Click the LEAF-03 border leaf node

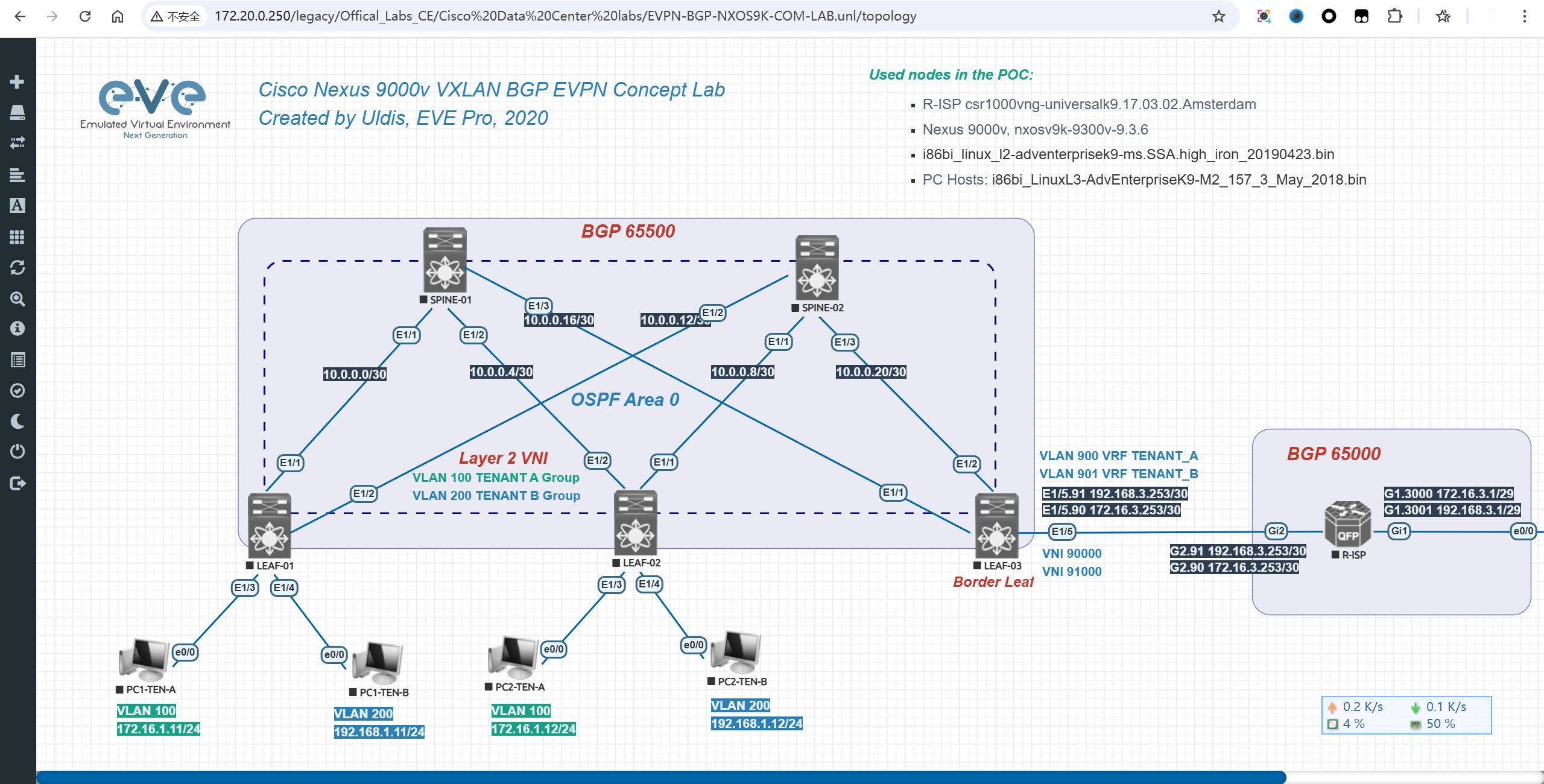[996, 525]
